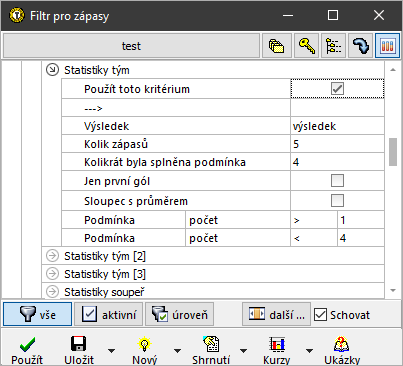Viewport: 403px width, 366px height.
Task: Open dropdown arrow next to Nový
Action: pos(178,351)
